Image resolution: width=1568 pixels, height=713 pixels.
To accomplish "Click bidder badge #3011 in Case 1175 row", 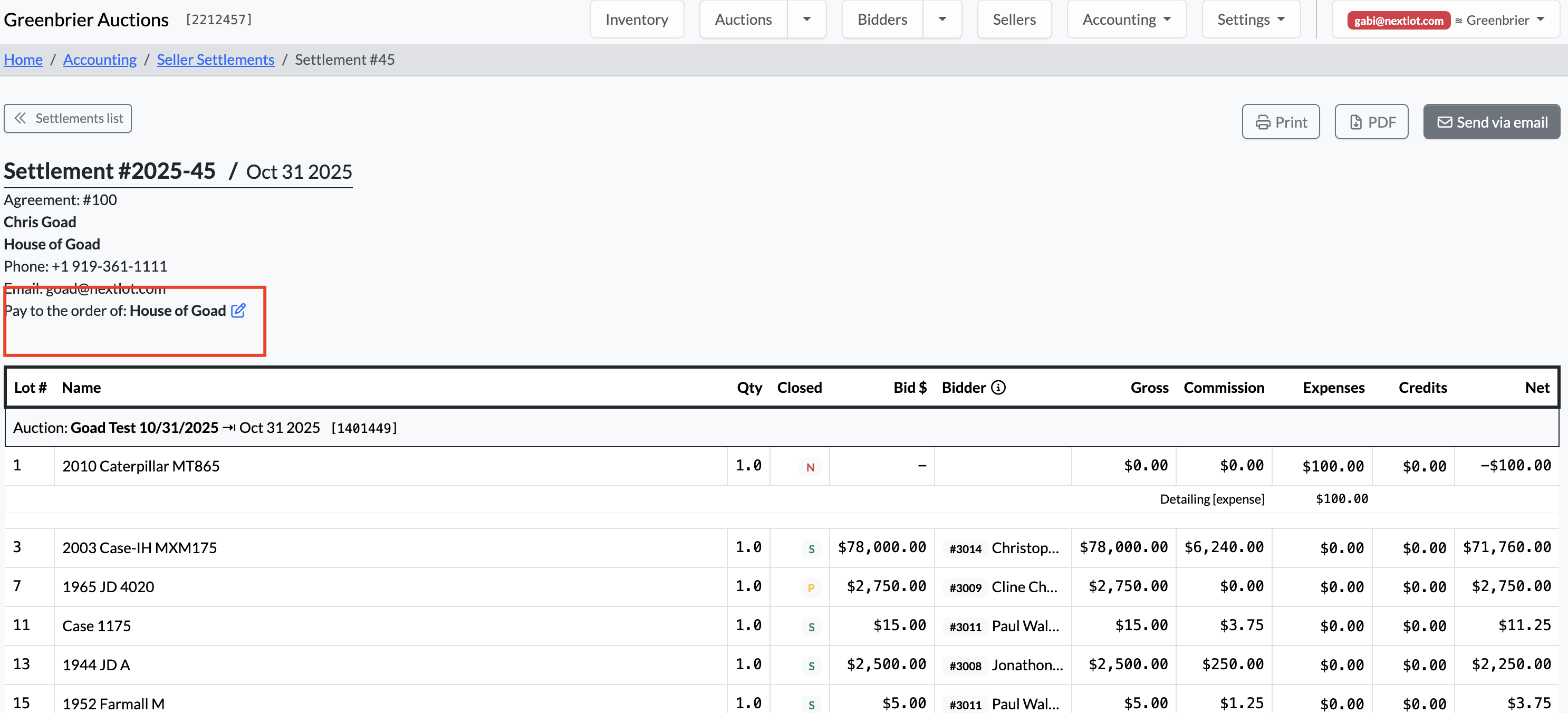I will pos(965,627).
